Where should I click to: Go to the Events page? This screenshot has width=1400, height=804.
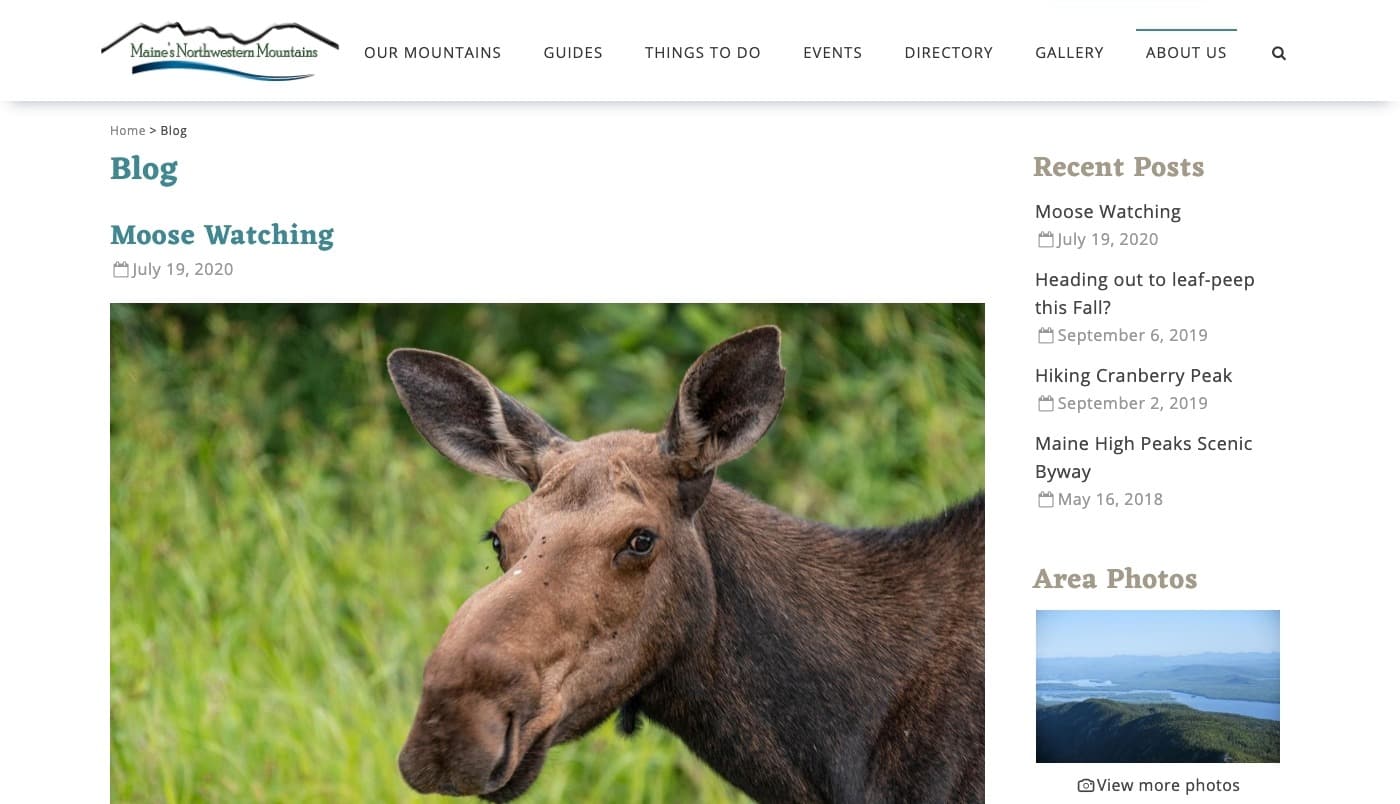tap(832, 53)
